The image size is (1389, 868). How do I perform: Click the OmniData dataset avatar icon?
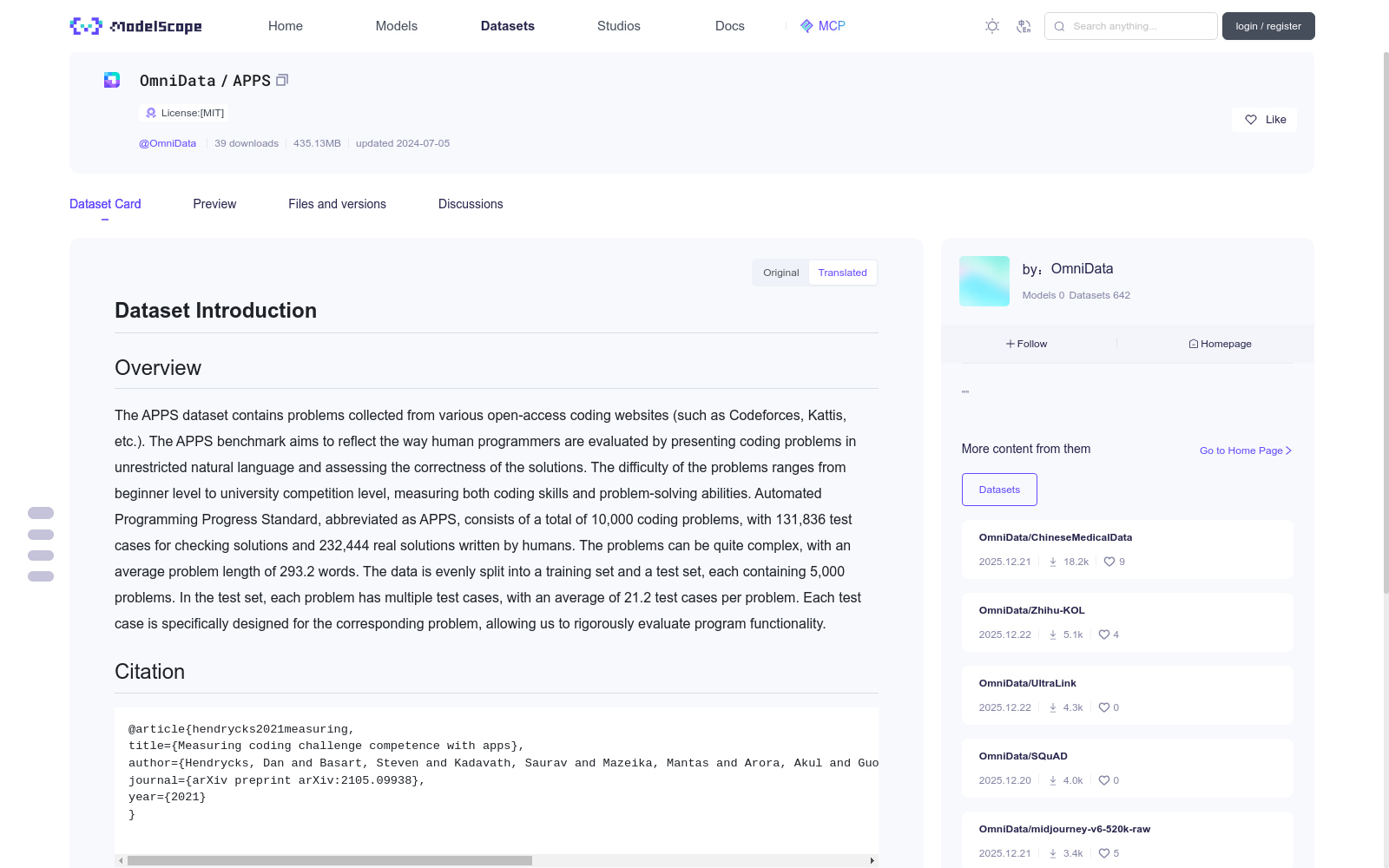tap(112, 80)
